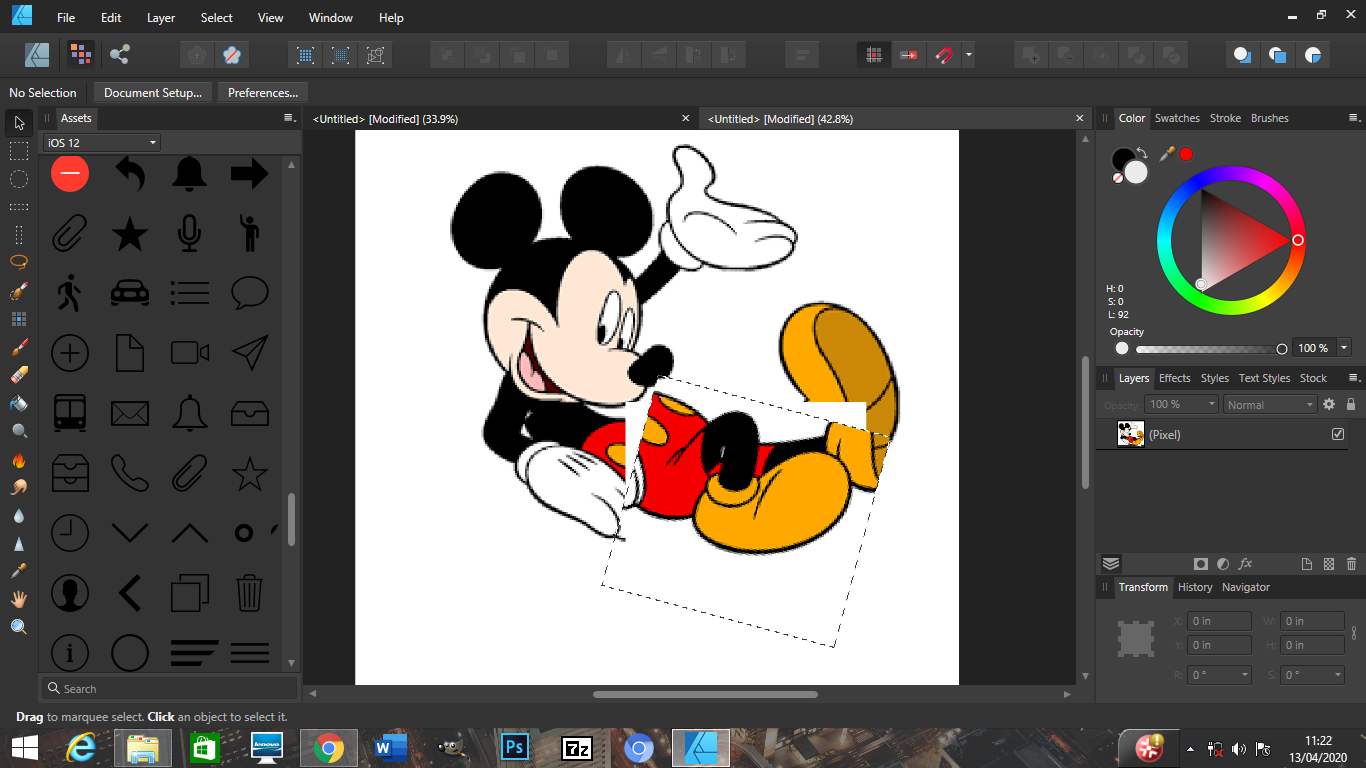
Task: Open layer blend options gear icon
Action: point(1329,404)
